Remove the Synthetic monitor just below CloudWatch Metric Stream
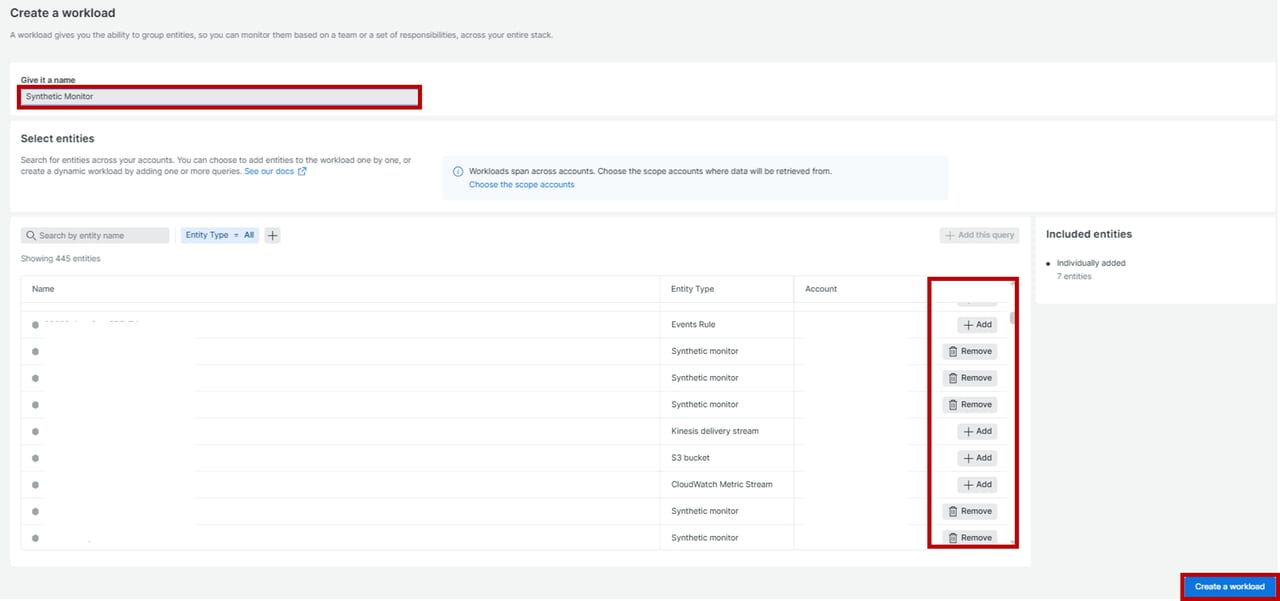 [x=969, y=511]
